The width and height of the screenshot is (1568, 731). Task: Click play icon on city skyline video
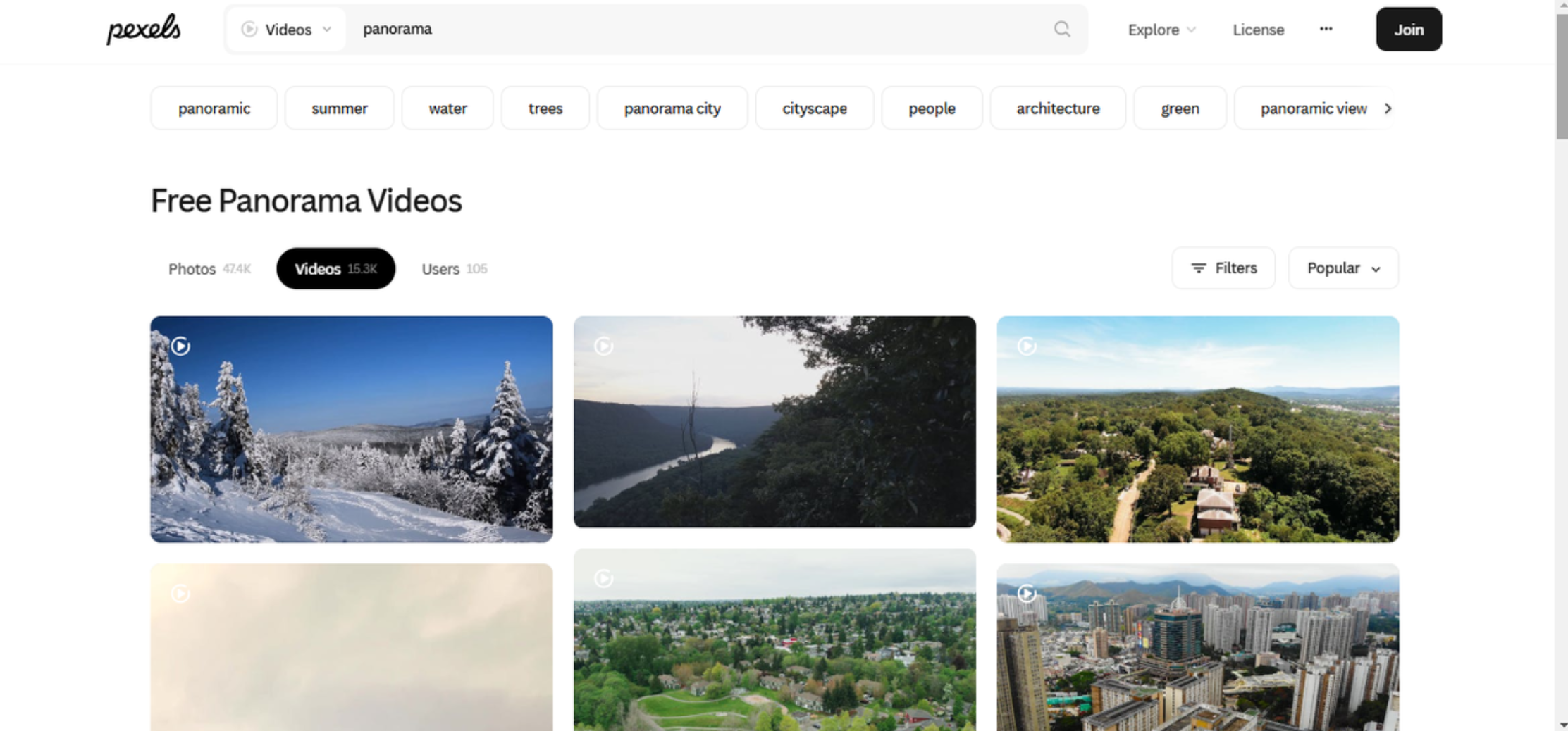(1027, 594)
